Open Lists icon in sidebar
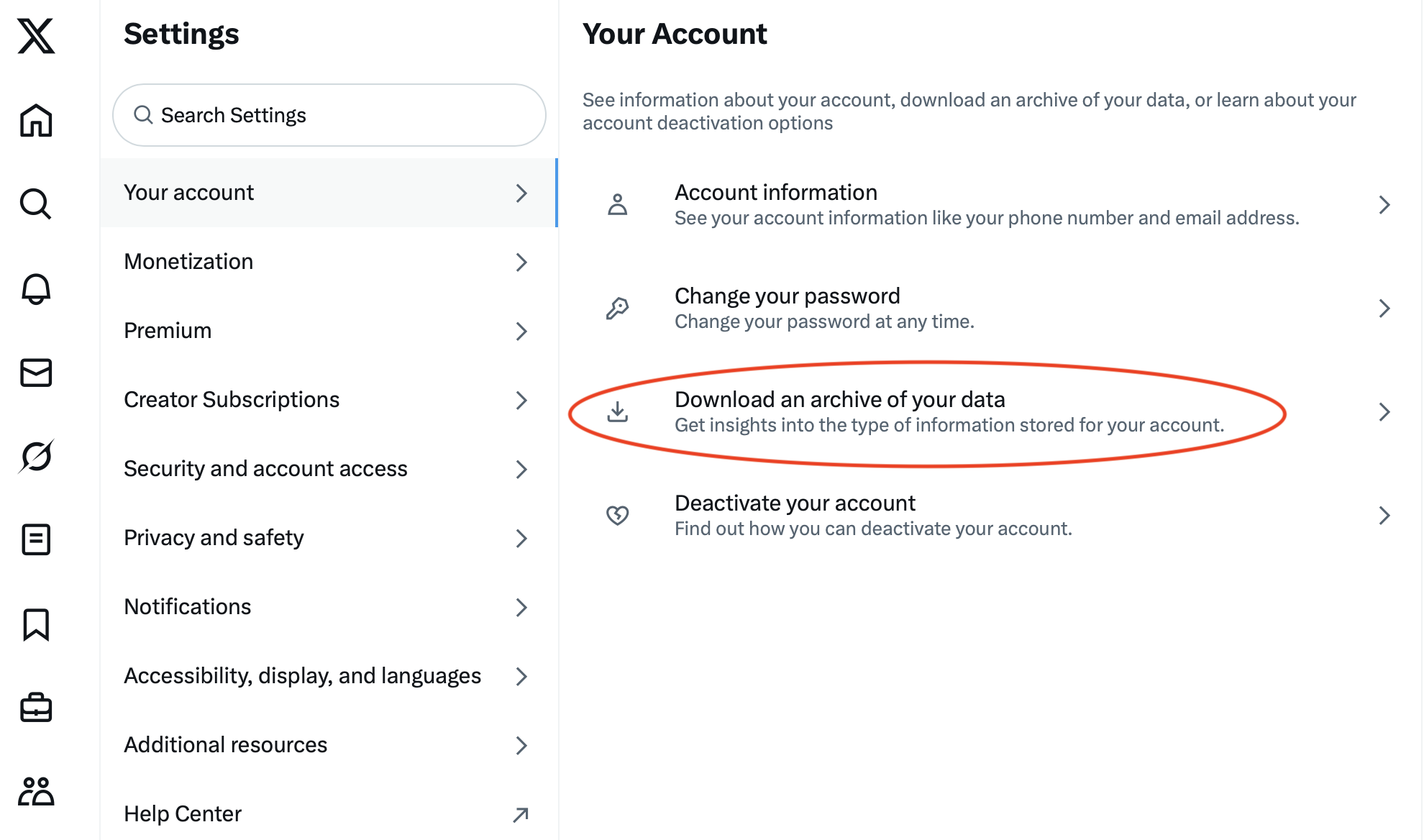Viewport: 1424px width, 840px height. click(x=36, y=539)
